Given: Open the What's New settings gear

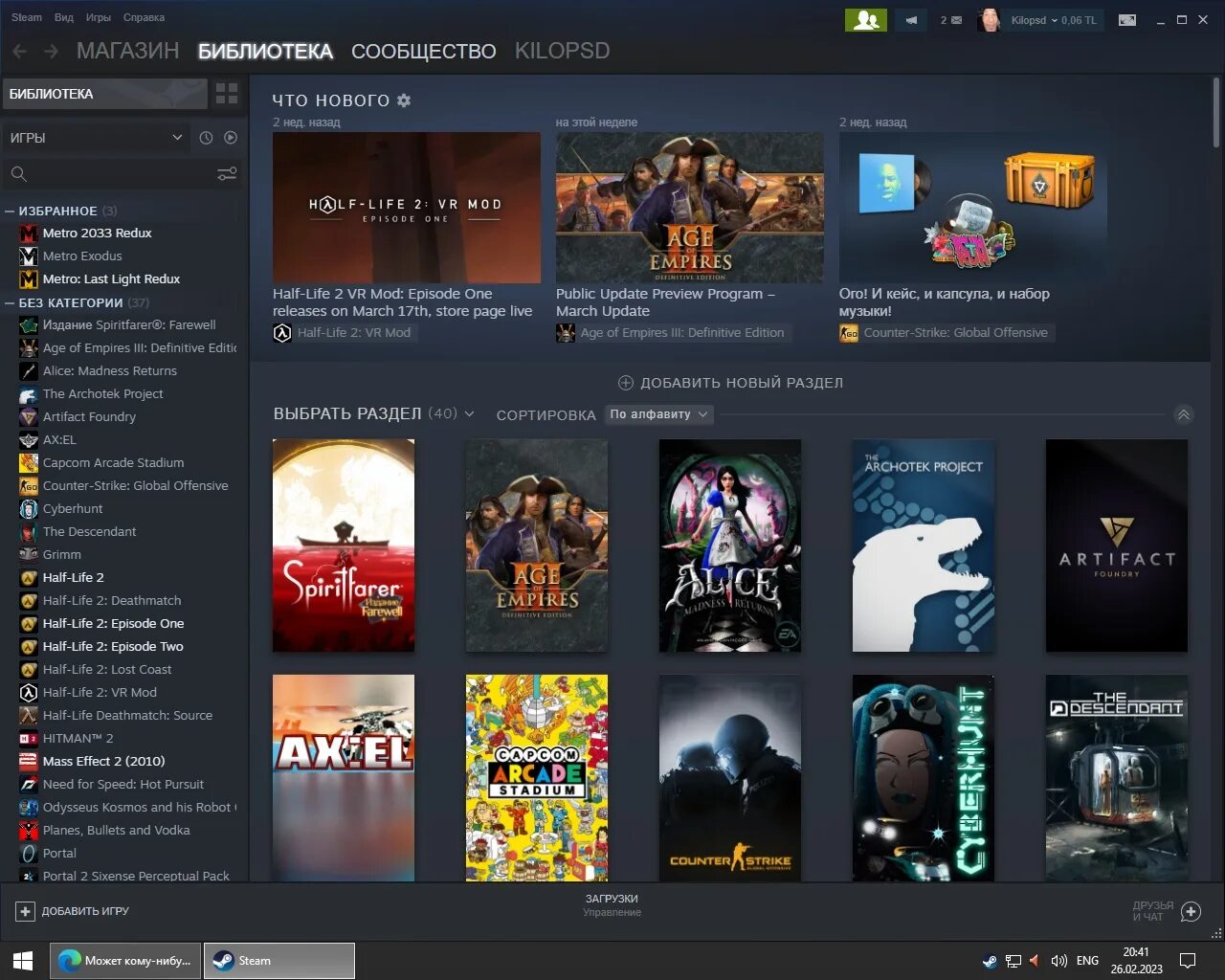Looking at the screenshot, I should click(404, 100).
